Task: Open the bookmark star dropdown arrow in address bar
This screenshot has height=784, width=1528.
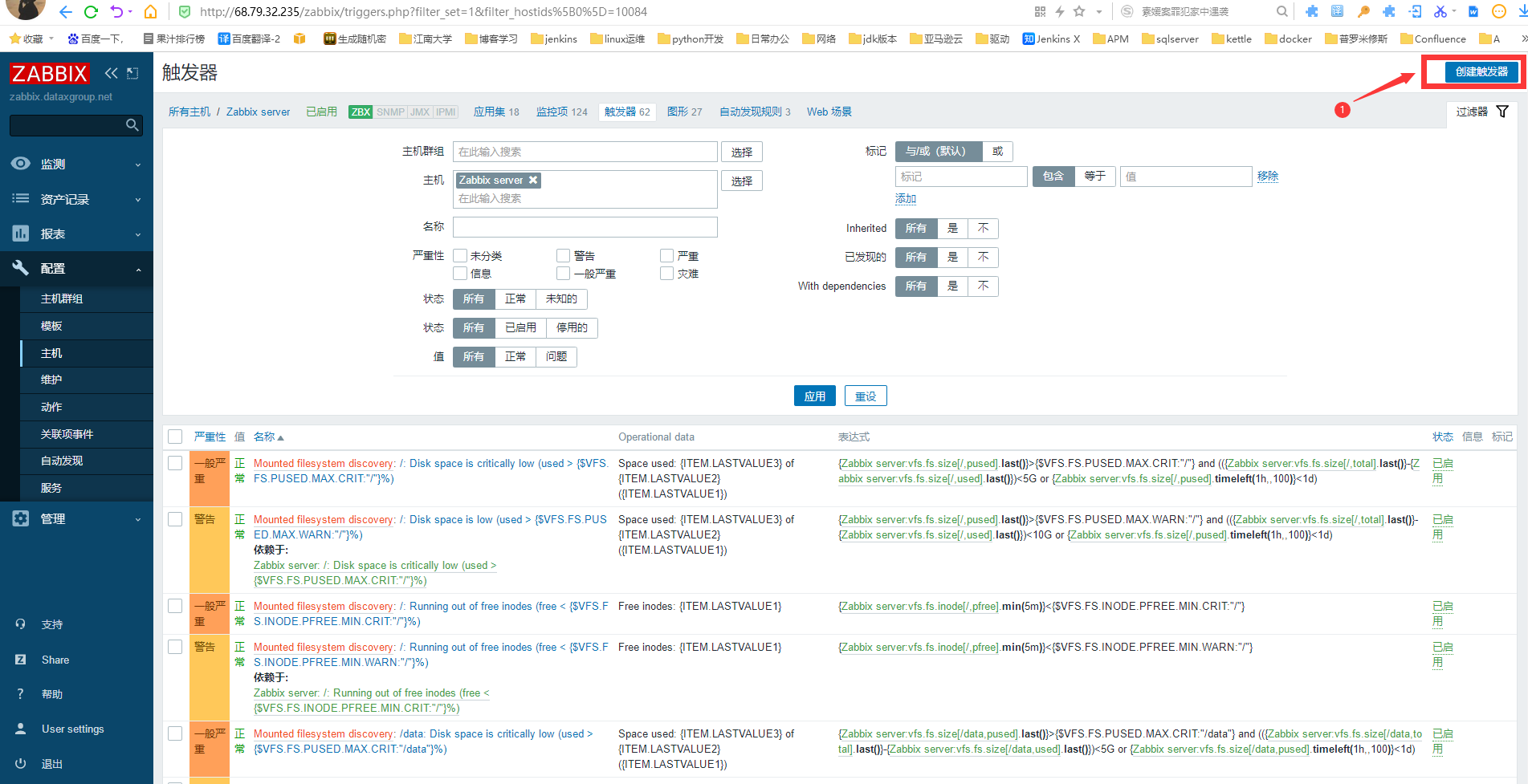Action: pos(1099,12)
